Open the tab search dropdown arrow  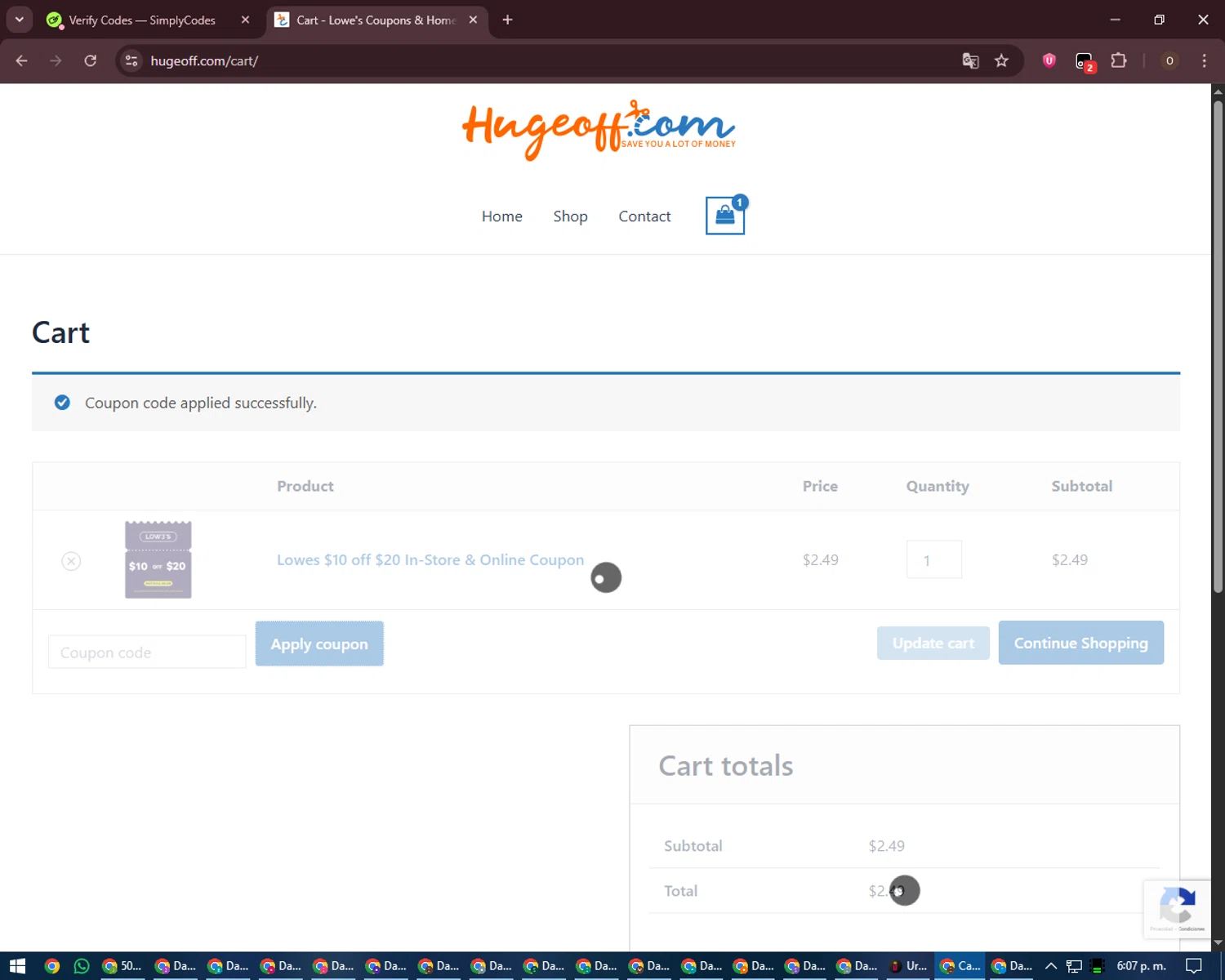click(19, 20)
